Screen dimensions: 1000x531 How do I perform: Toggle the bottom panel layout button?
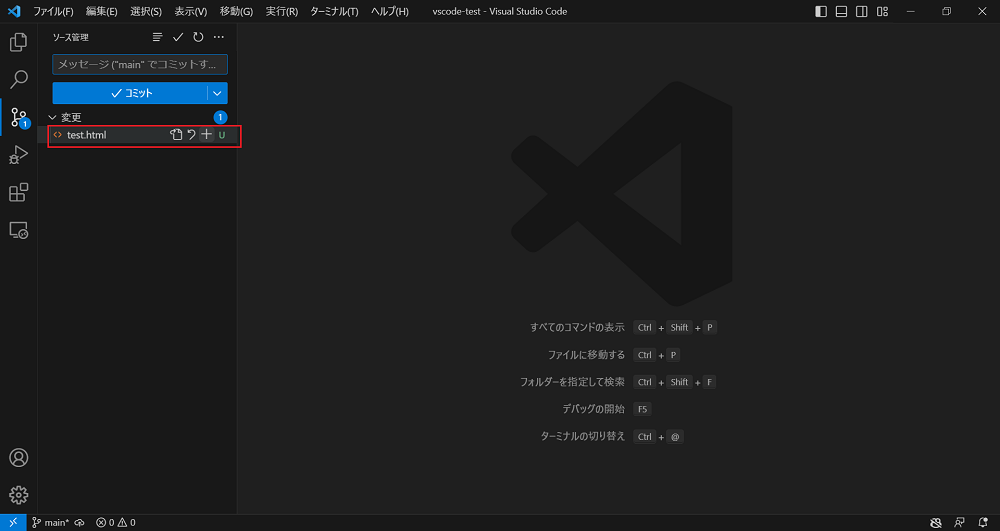click(x=841, y=11)
